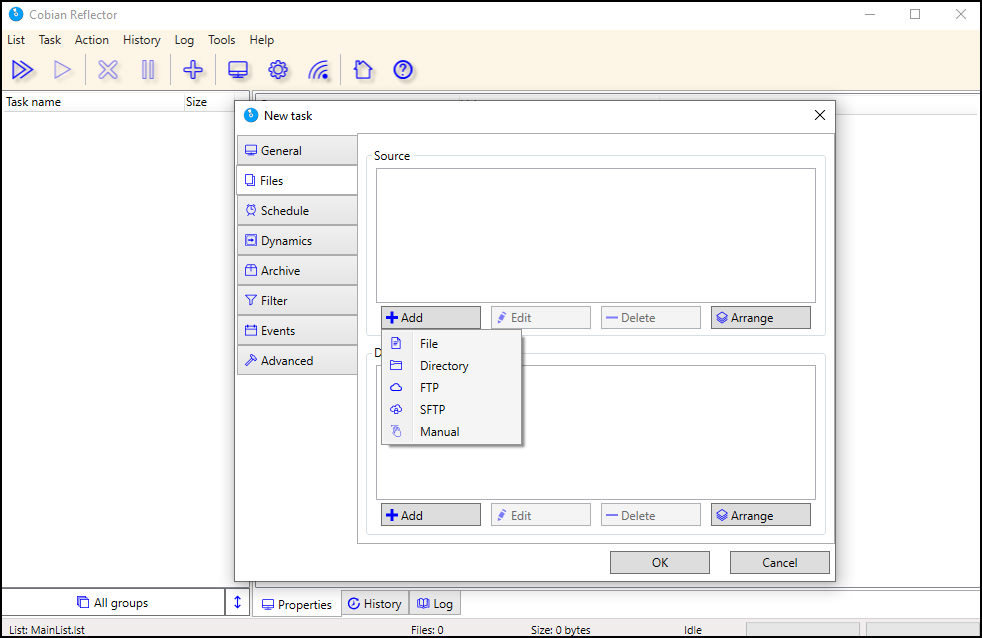
Task: Open the Tools menu
Action: [222, 39]
